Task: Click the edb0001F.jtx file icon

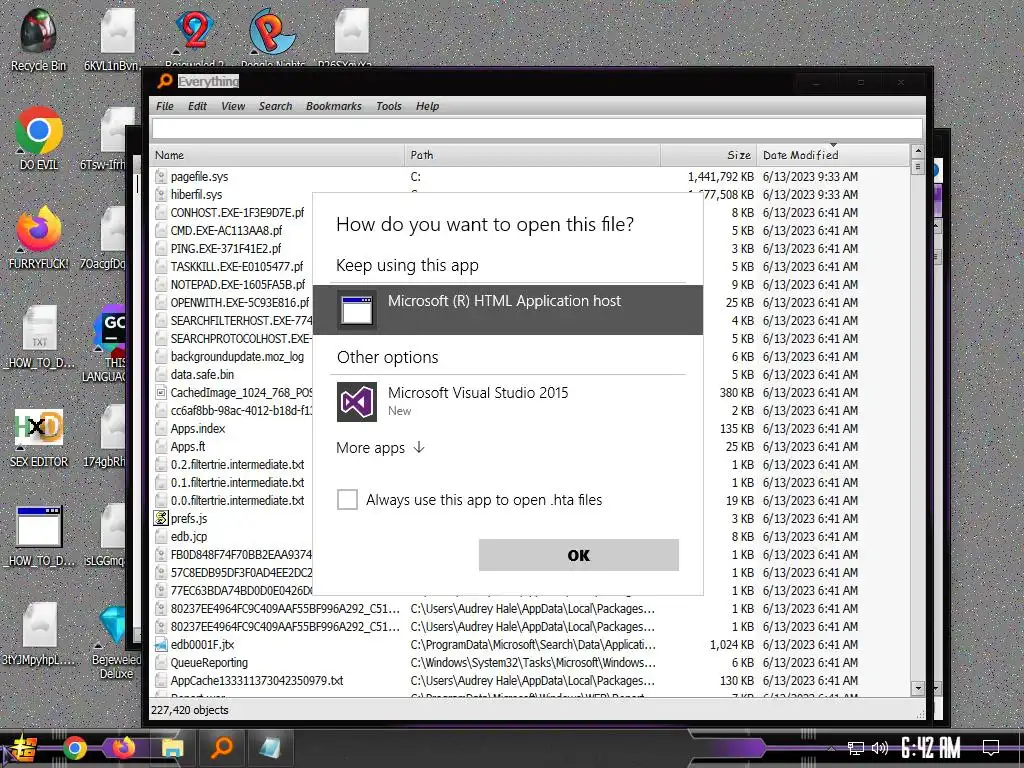Action: [161, 645]
